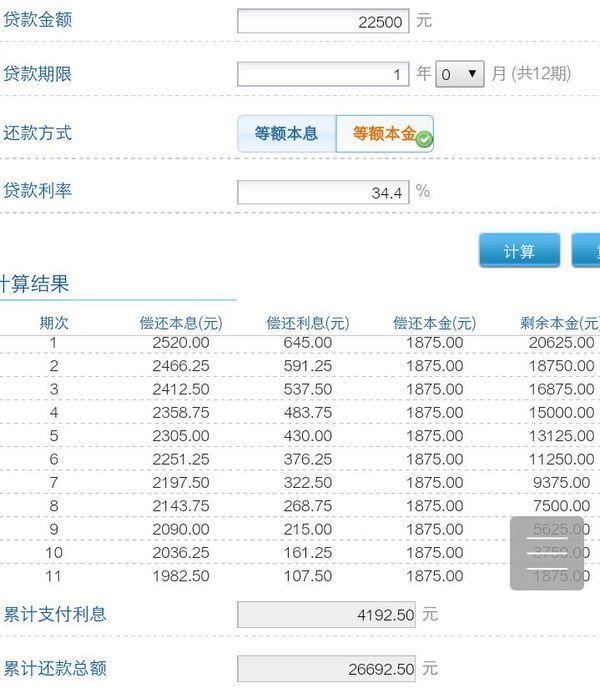
Task: Select the 等额本息 repayment method
Action: [x=286, y=133]
